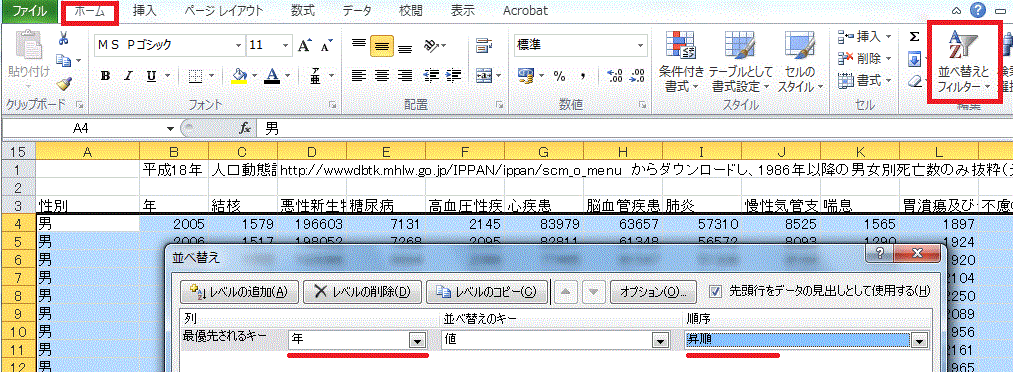The height and width of the screenshot is (372, 1013).
Task: Click the Copy icon in clipboard group
Action: [64, 60]
